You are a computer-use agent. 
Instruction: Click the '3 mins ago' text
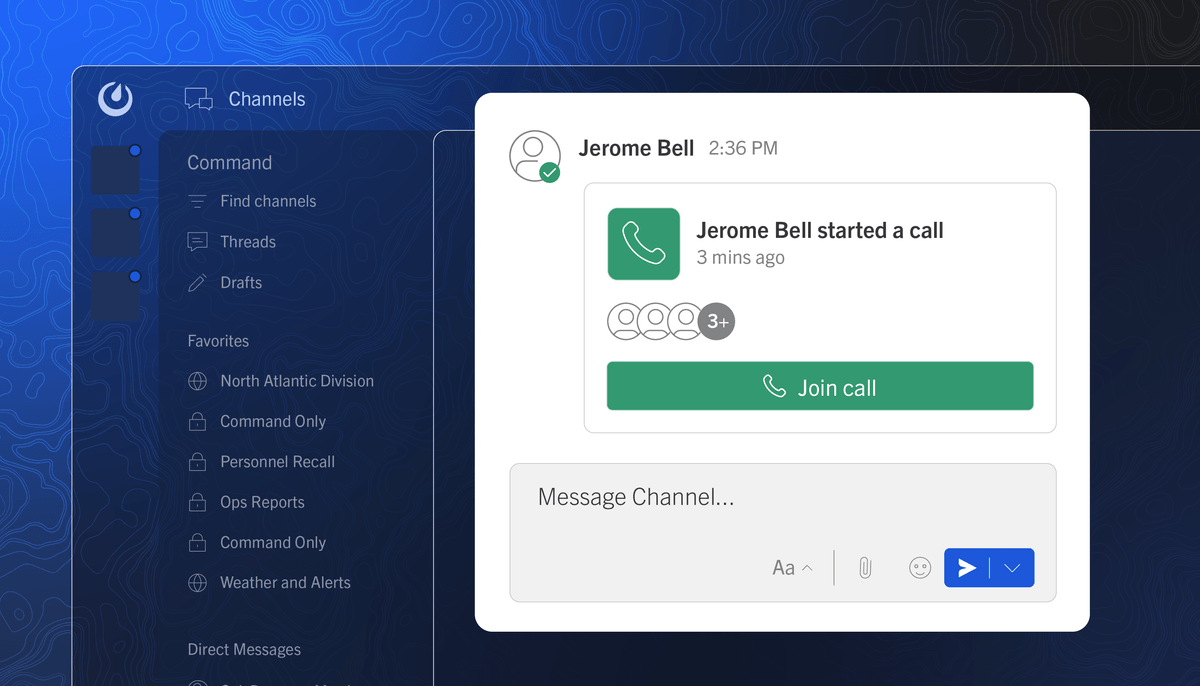[740, 258]
